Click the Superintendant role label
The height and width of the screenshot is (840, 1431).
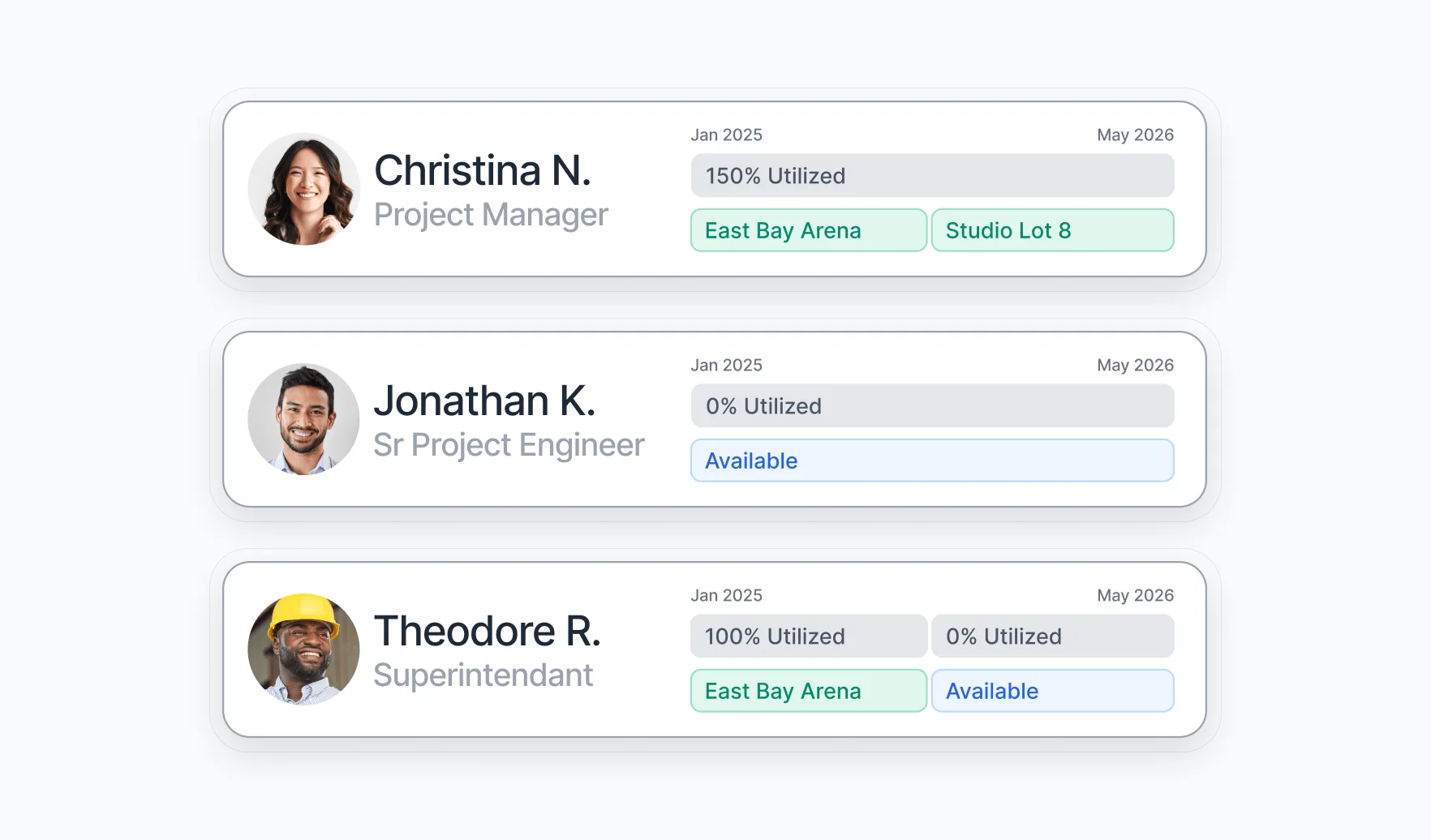(483, 675)
